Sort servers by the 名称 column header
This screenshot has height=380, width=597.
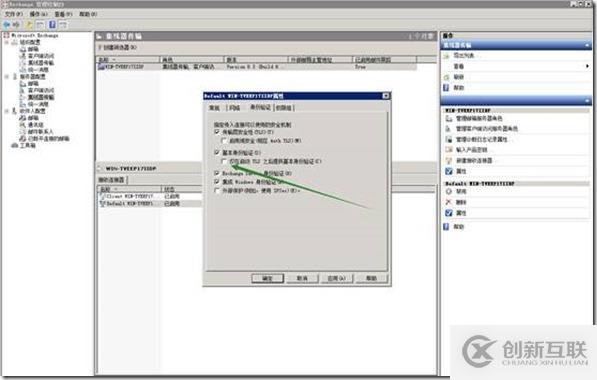pos(128,60)
